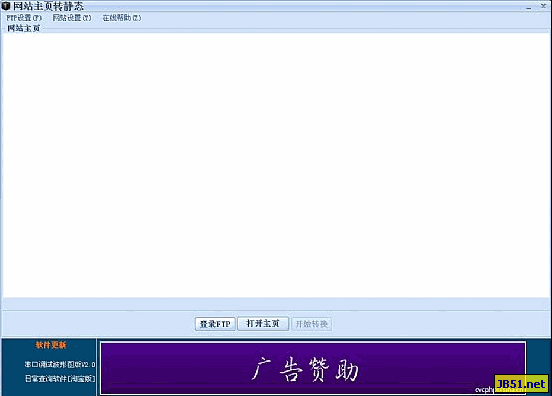The width and height of the screenshot is (552, 396).
Task: Click the 打开主页 button
Action: point(263,323)
